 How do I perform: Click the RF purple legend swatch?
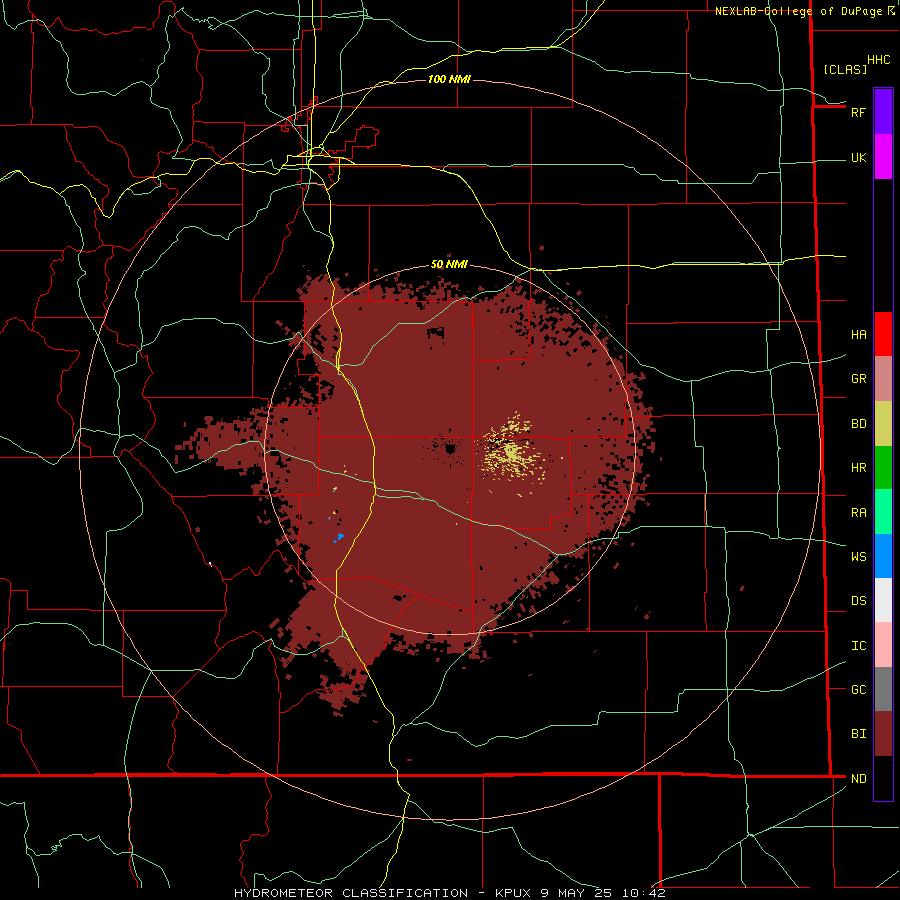883,112
